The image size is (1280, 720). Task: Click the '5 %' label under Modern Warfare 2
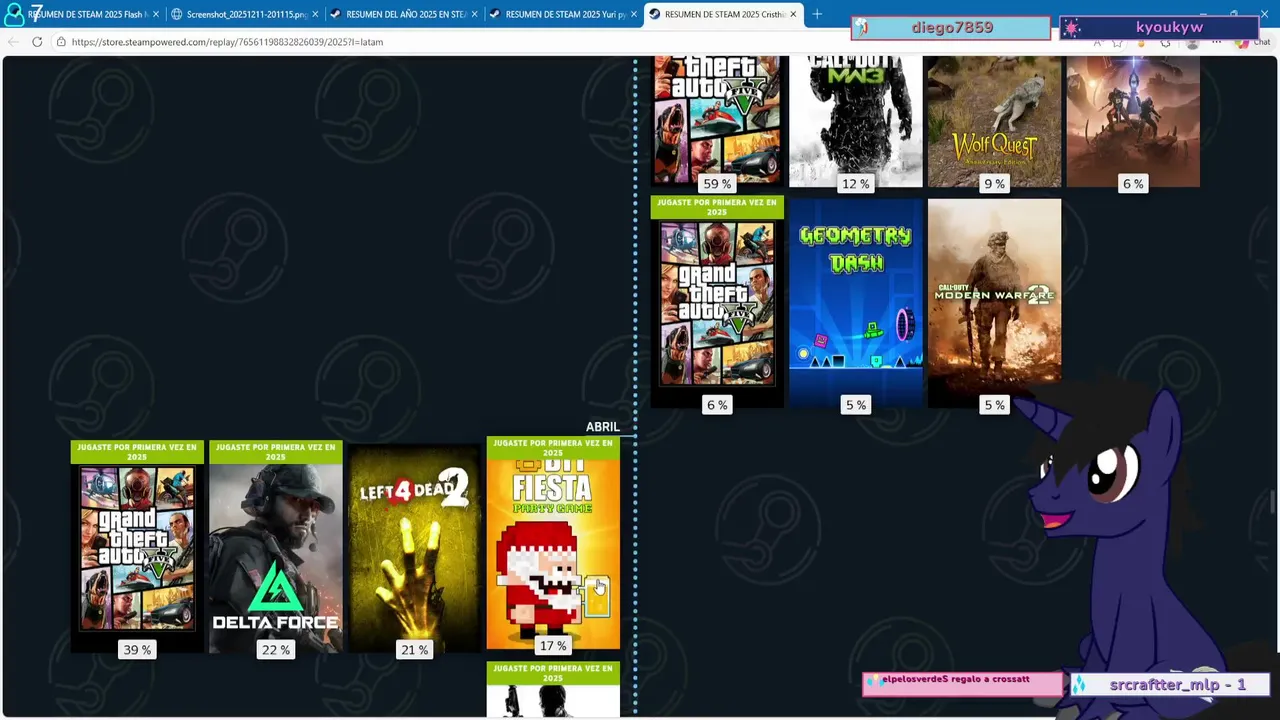point(994,405)
